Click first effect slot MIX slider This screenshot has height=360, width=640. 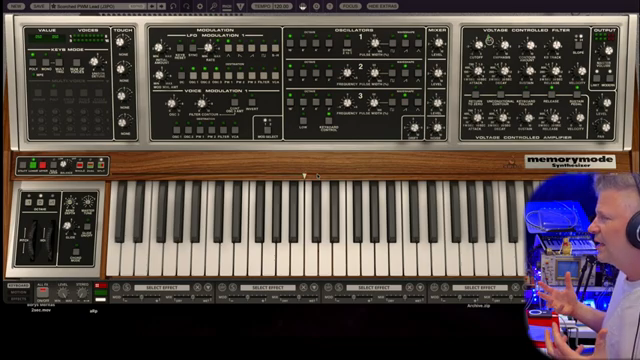tap(193, 297)
